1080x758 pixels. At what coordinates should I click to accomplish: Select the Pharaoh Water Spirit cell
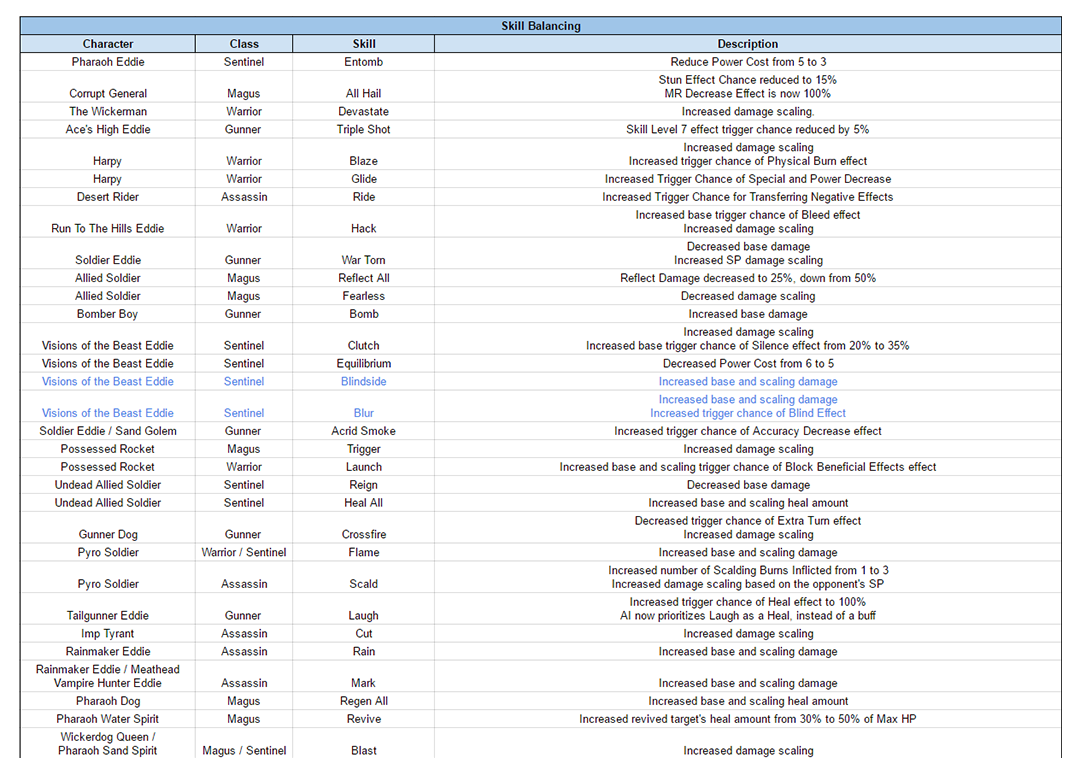pyautogui.click(x=108, y=719)
